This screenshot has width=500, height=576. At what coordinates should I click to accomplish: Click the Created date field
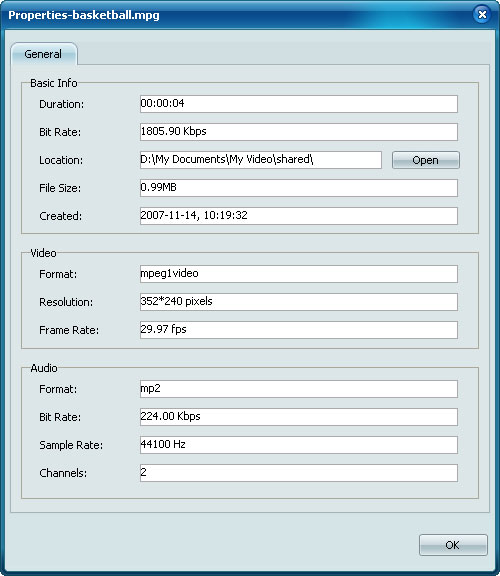coord(299,216)
